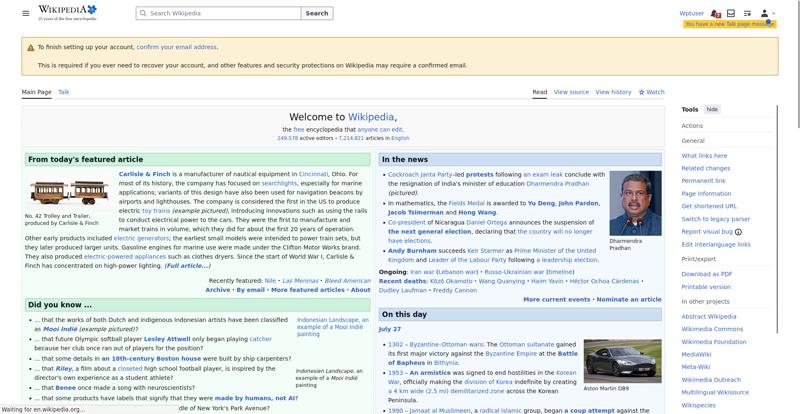Click the Watch star icon

tap(641, 92)
